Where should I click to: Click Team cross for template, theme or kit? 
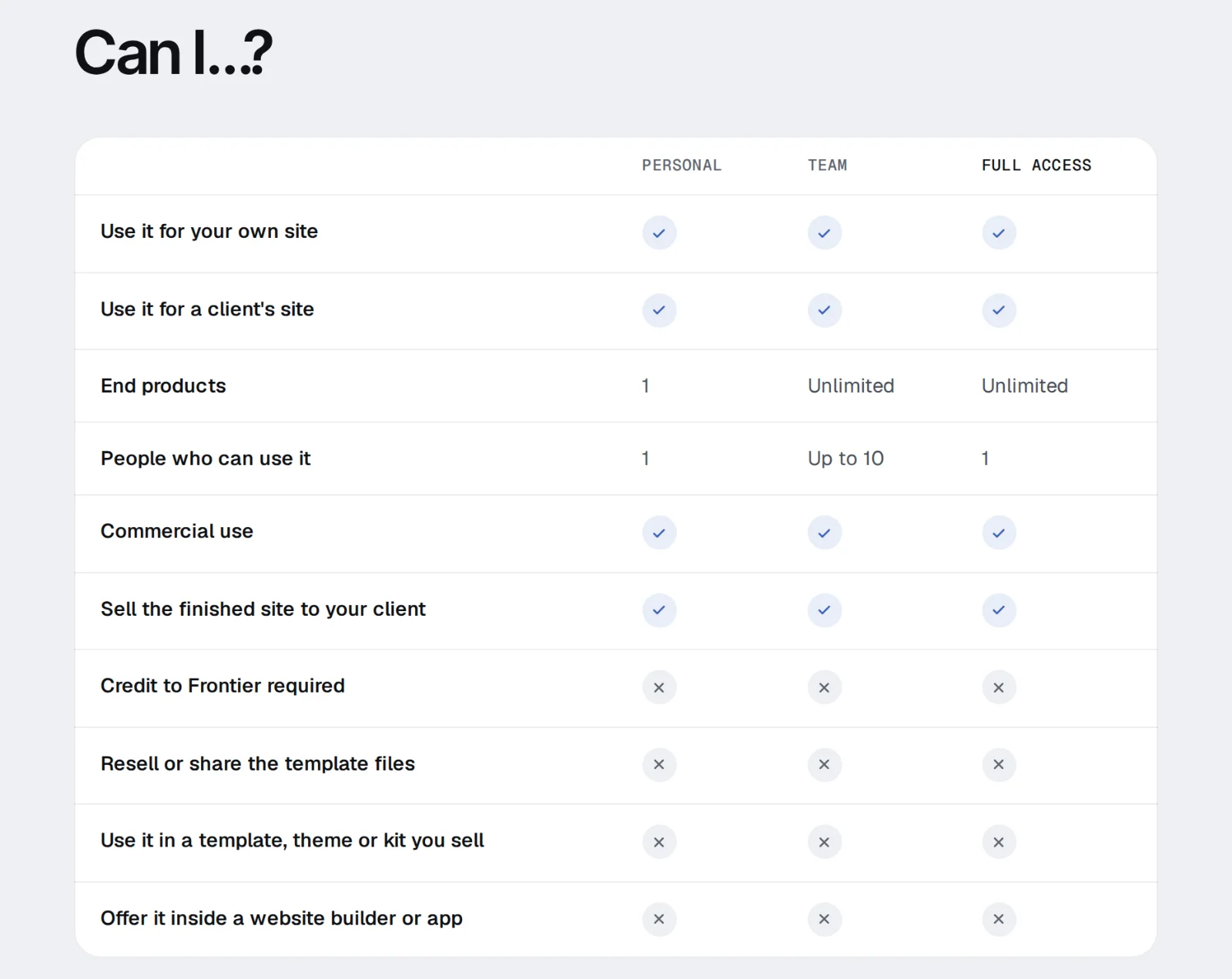click(825, 842)
